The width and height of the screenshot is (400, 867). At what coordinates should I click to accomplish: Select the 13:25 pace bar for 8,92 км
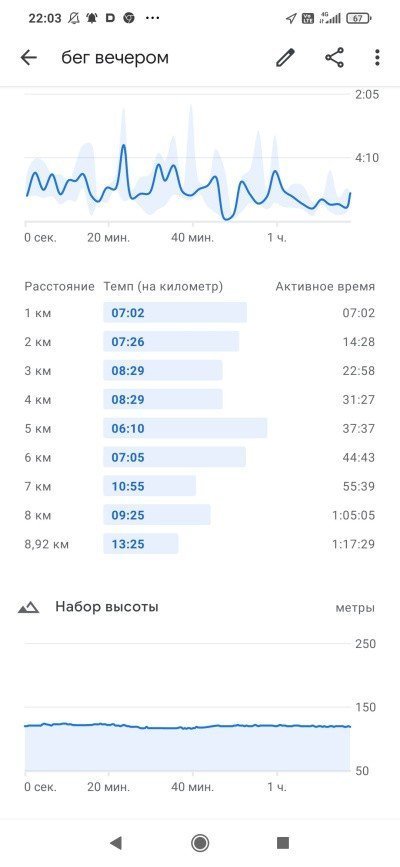(x=141, y=544)
